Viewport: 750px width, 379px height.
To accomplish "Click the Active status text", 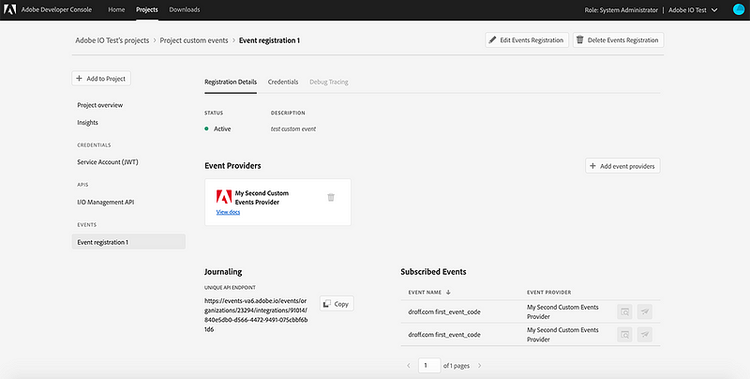I will tap(222, 129).
